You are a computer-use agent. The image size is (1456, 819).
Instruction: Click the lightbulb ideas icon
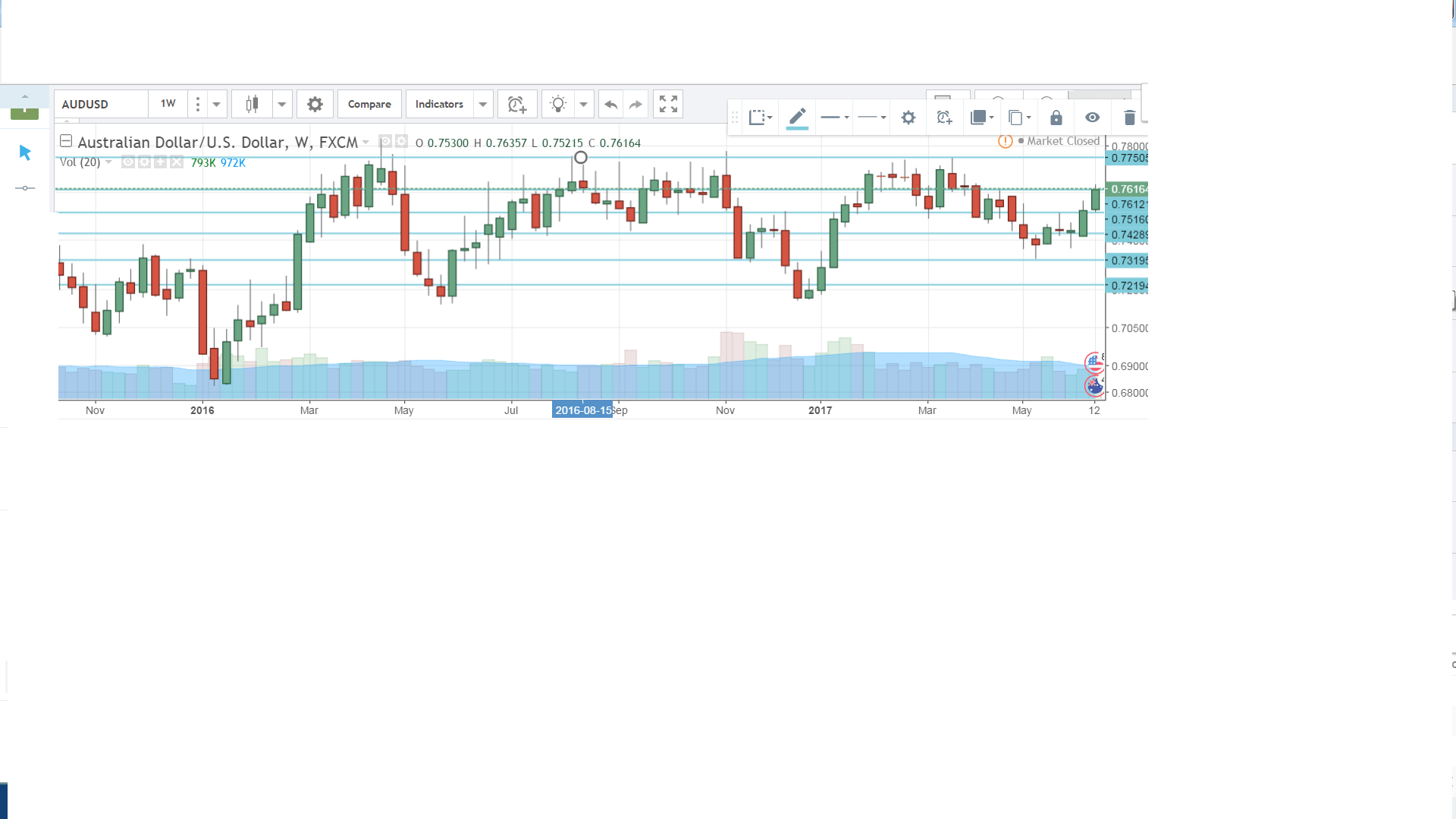click(558, 104)
